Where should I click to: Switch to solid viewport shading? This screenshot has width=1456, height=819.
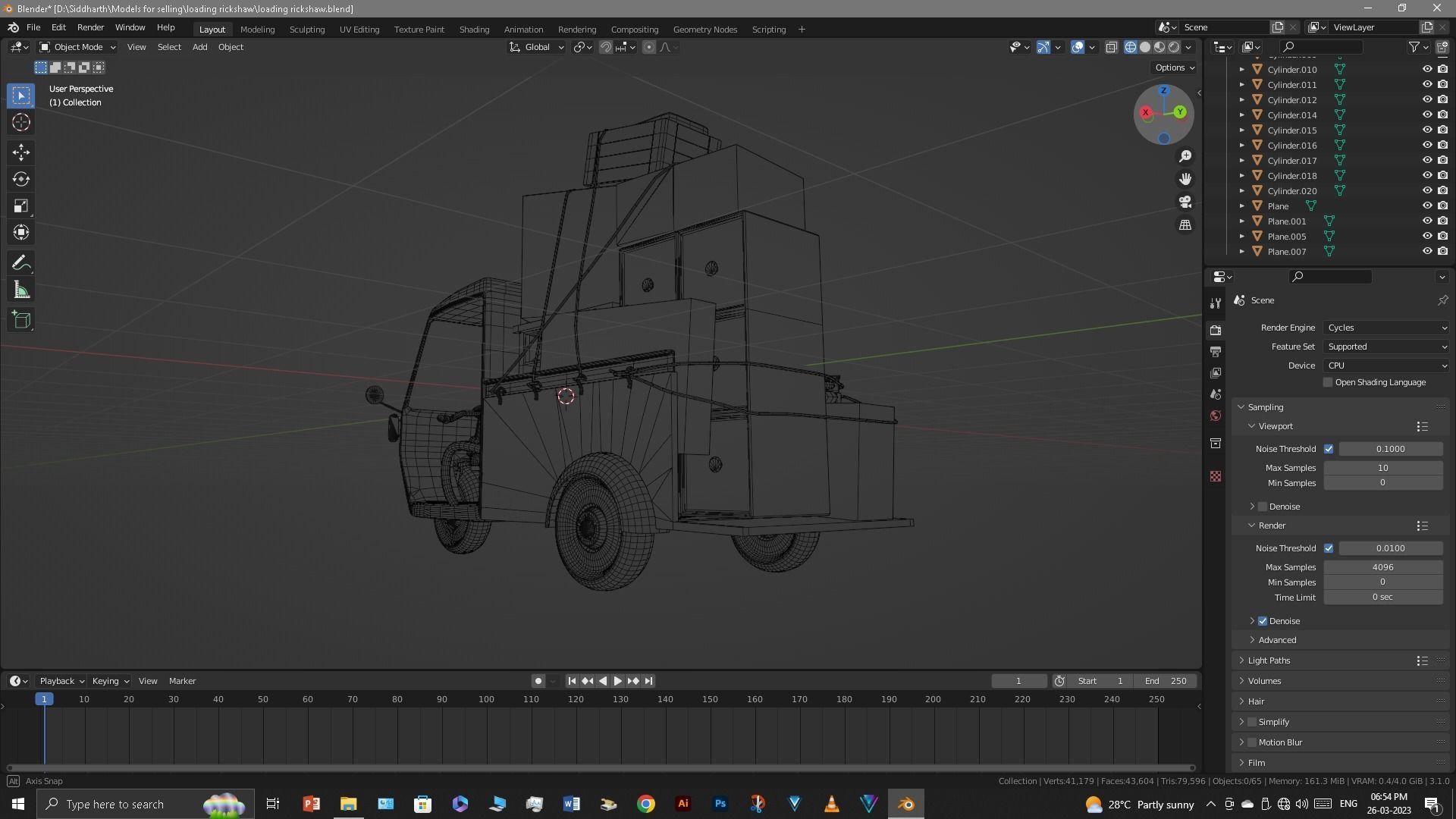coord(1145,47)
